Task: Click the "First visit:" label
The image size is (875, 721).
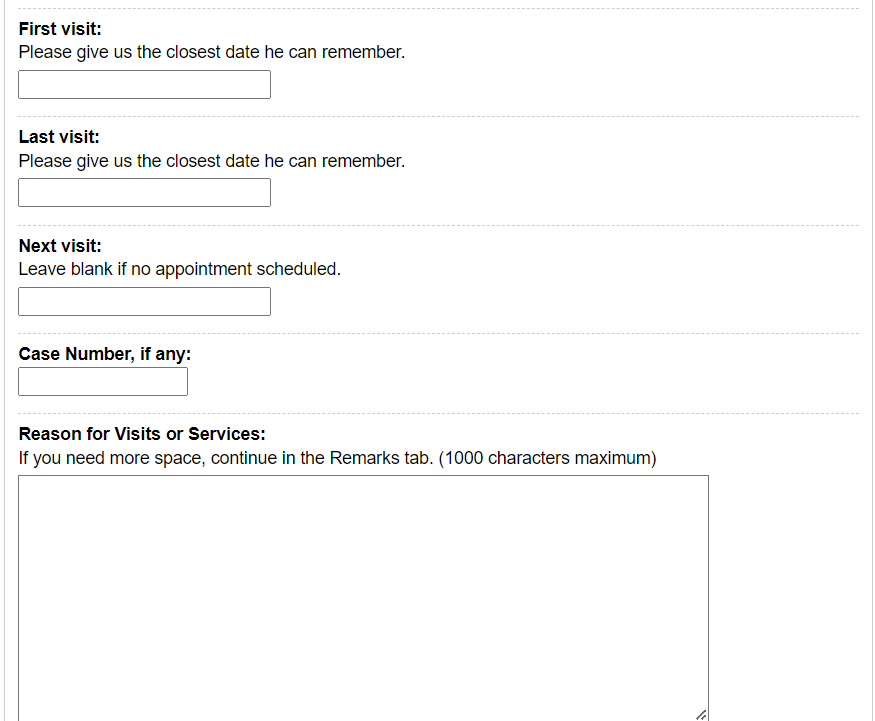Action: (x=60, y=29)
